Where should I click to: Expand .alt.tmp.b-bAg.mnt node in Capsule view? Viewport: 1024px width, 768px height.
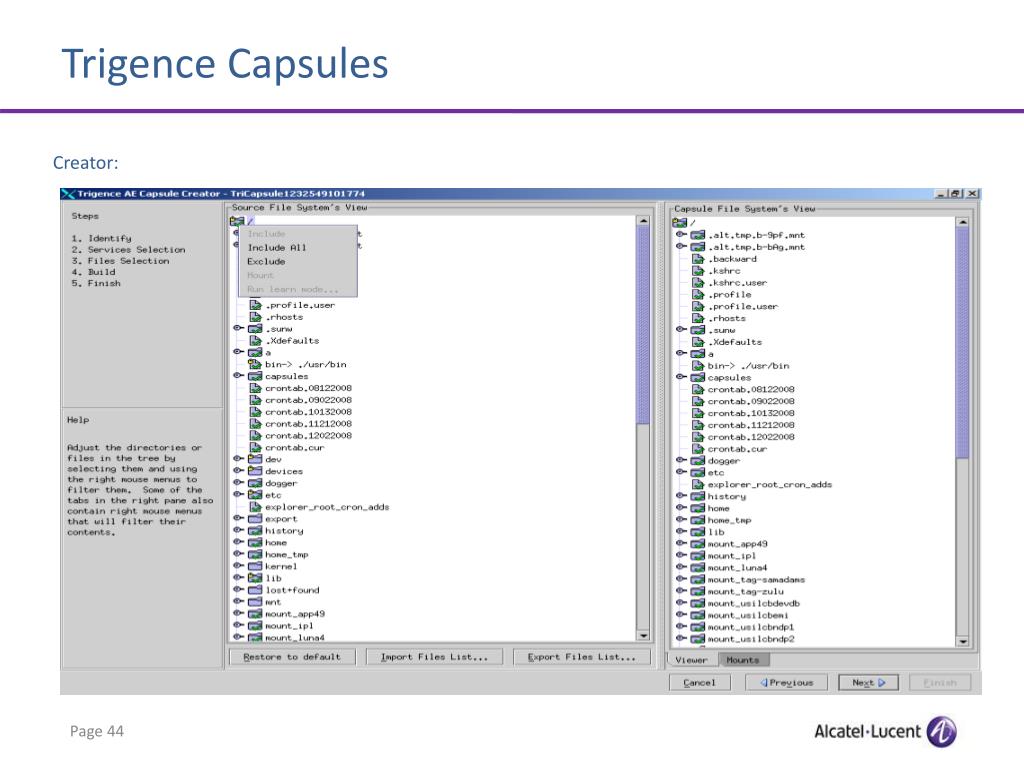681,246
